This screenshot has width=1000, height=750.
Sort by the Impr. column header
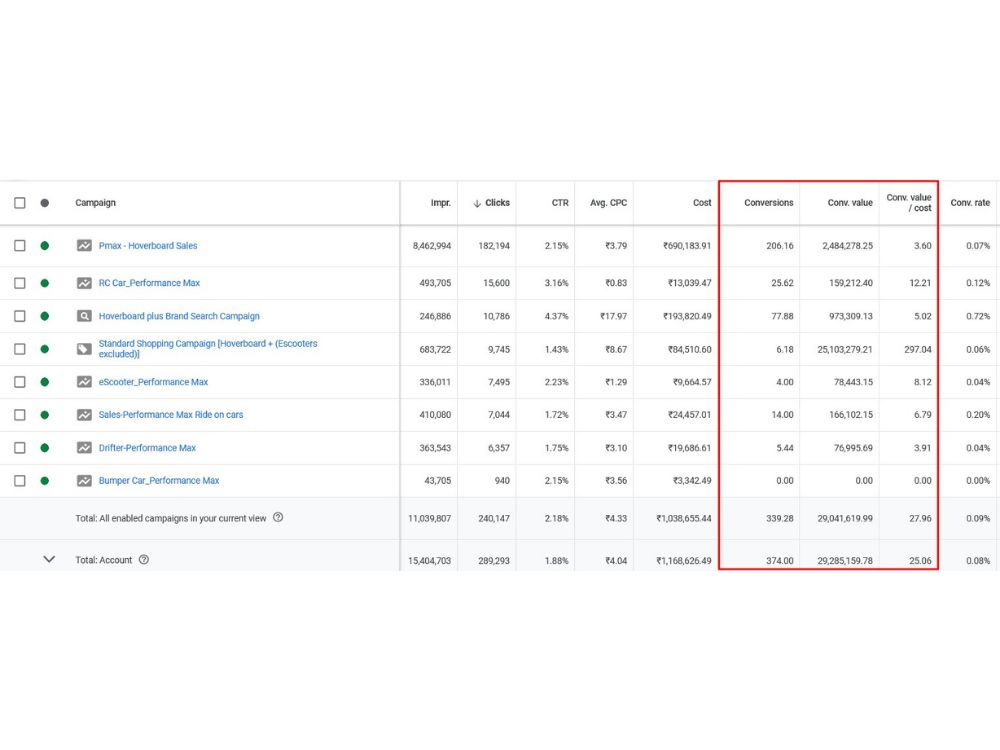tap(441, 203)
